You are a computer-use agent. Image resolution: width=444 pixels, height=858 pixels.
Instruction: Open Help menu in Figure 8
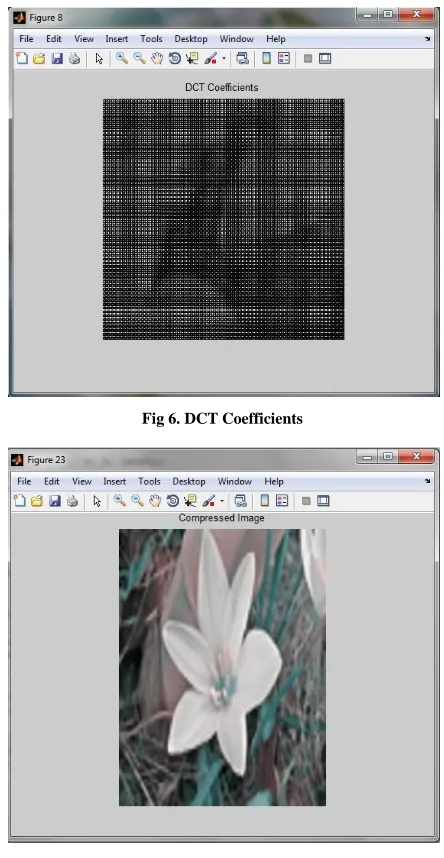(x=276, y=39)
